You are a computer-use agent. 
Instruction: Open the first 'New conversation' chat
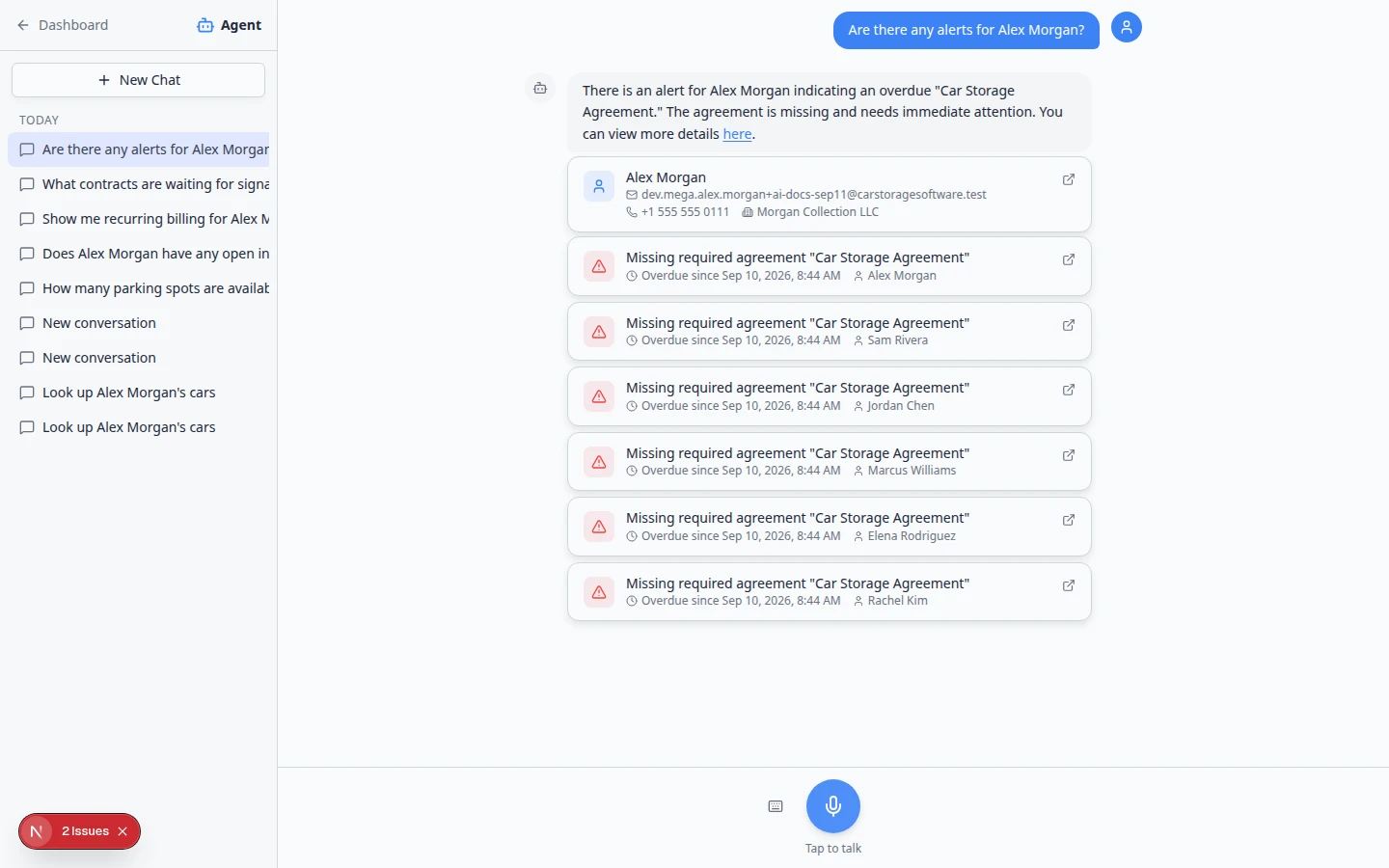139,323
